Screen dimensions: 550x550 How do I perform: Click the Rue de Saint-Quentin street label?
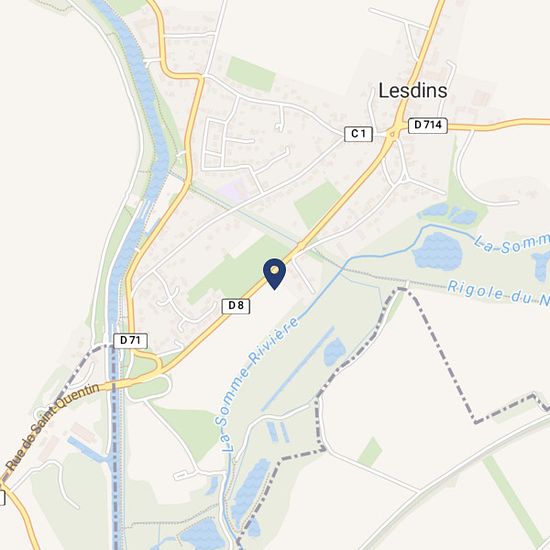53,427
